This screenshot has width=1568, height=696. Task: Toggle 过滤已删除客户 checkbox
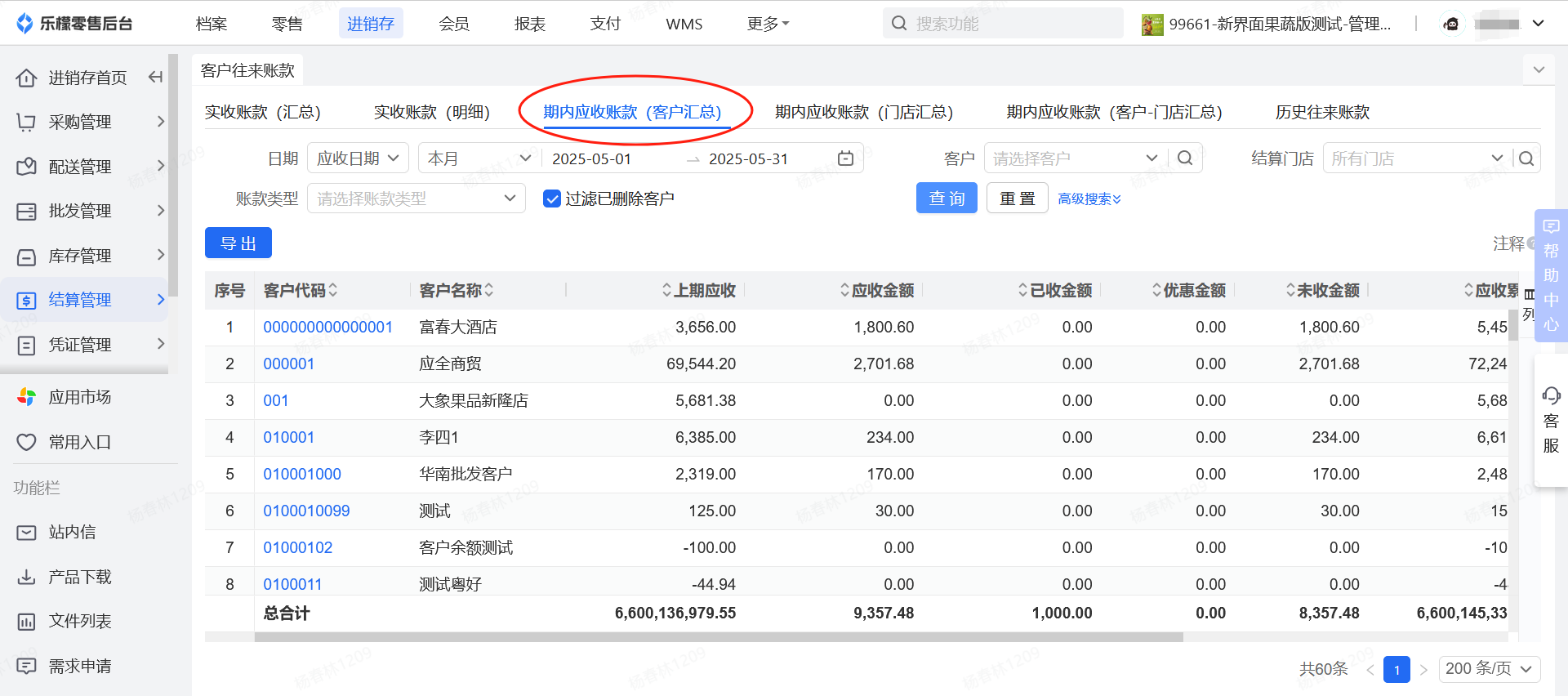(552, 199)
